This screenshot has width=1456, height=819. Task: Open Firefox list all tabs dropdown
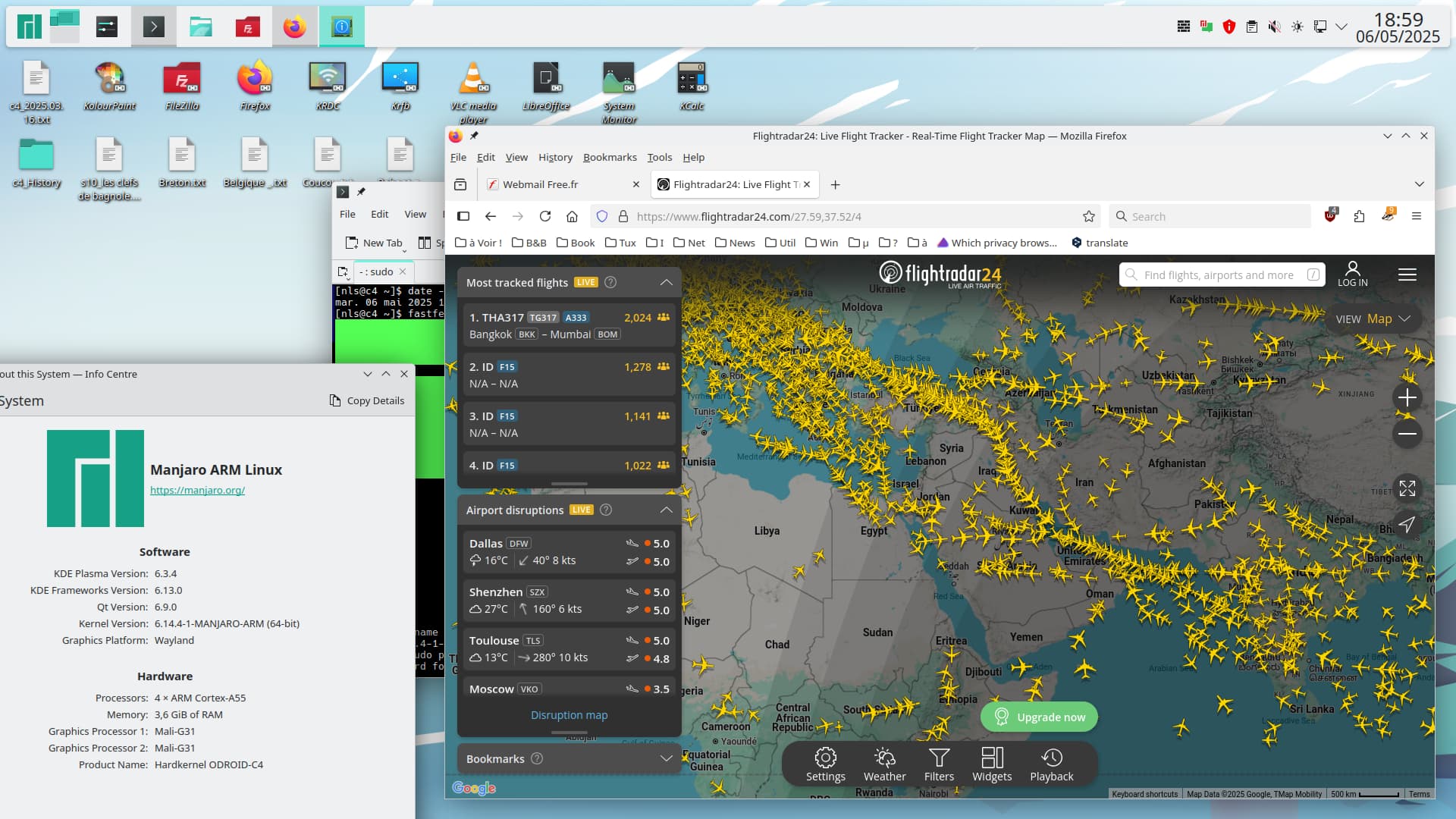click(x=1420, y=184)
